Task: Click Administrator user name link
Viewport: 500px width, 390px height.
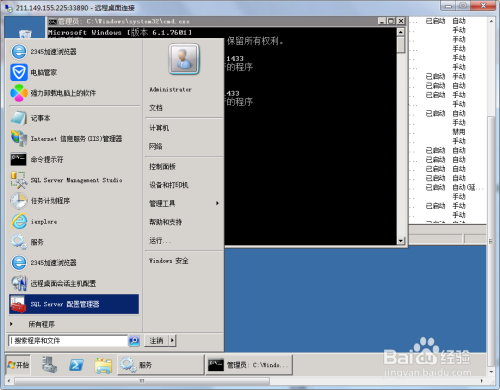Action: pos(170,89)
